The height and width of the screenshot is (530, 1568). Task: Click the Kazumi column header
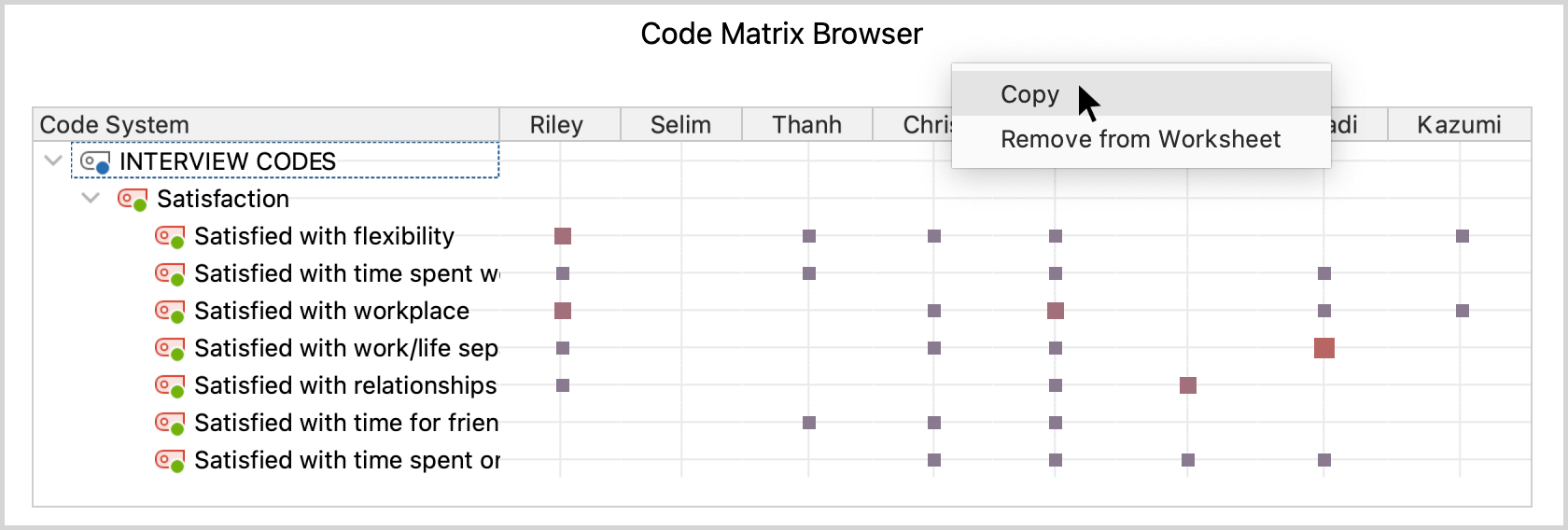1458,125
